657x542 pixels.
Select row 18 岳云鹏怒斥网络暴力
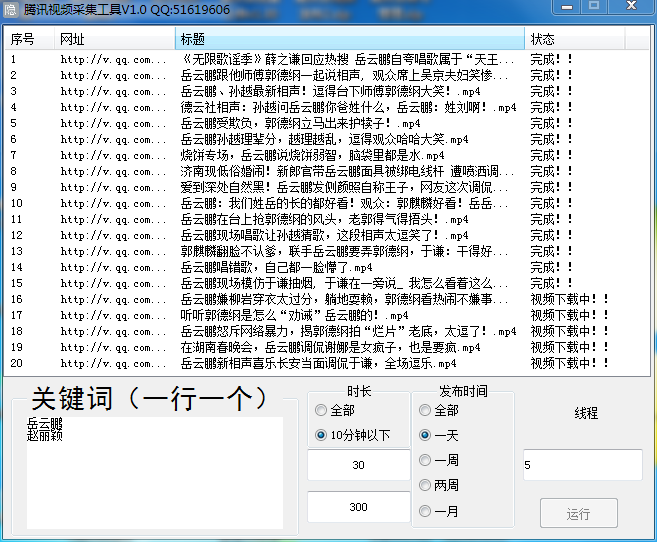327,331
